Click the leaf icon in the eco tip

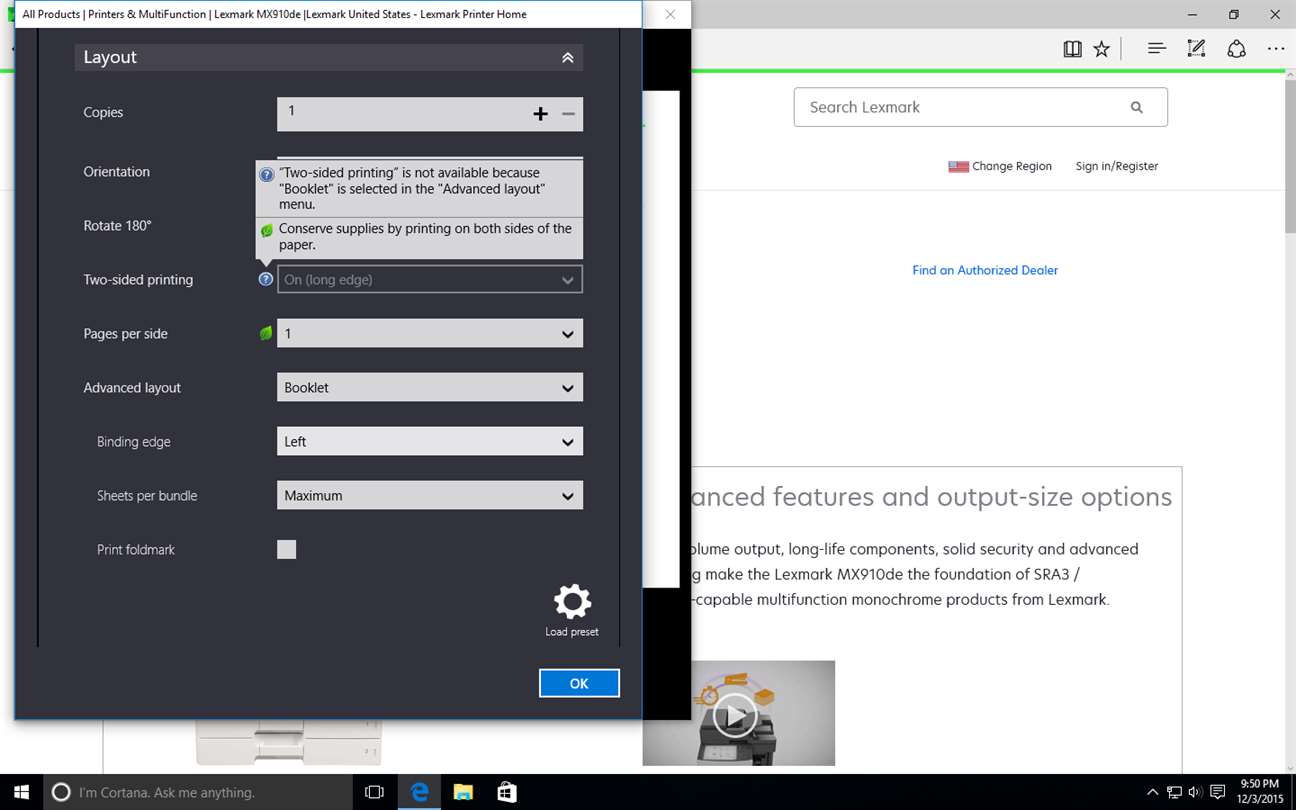(266, 230)
